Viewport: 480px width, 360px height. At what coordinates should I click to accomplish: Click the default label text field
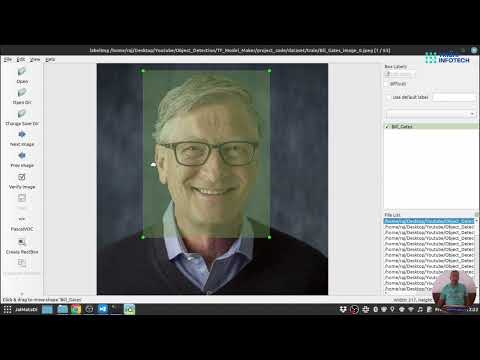click(x=454, y=97)
